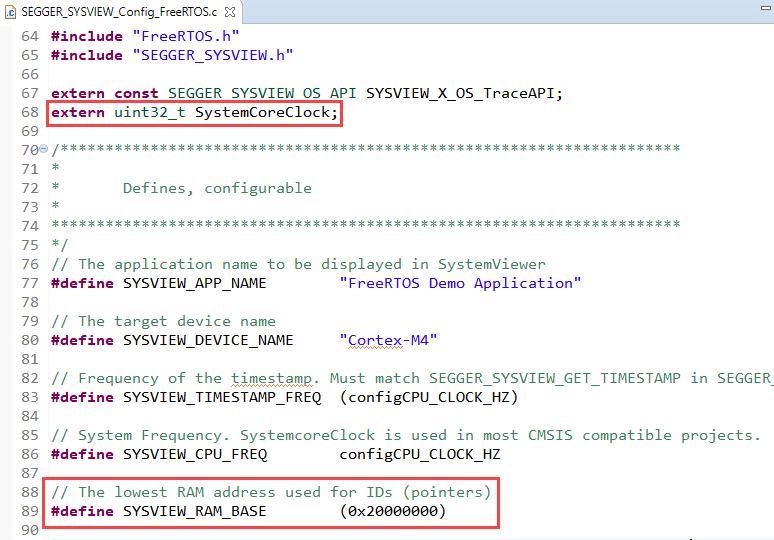
Task: Click "FreeRTOS.h" include on line 64
Action: (x=186, y=37)
